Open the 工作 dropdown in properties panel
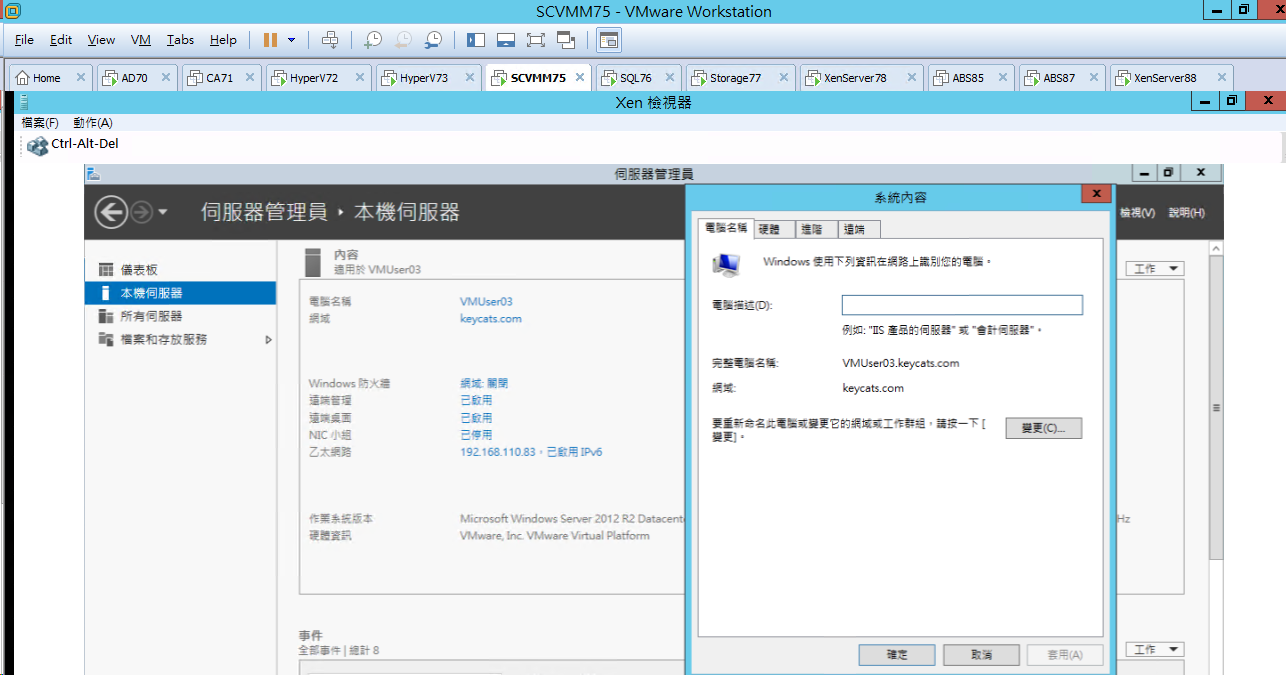 (1155, 269)
